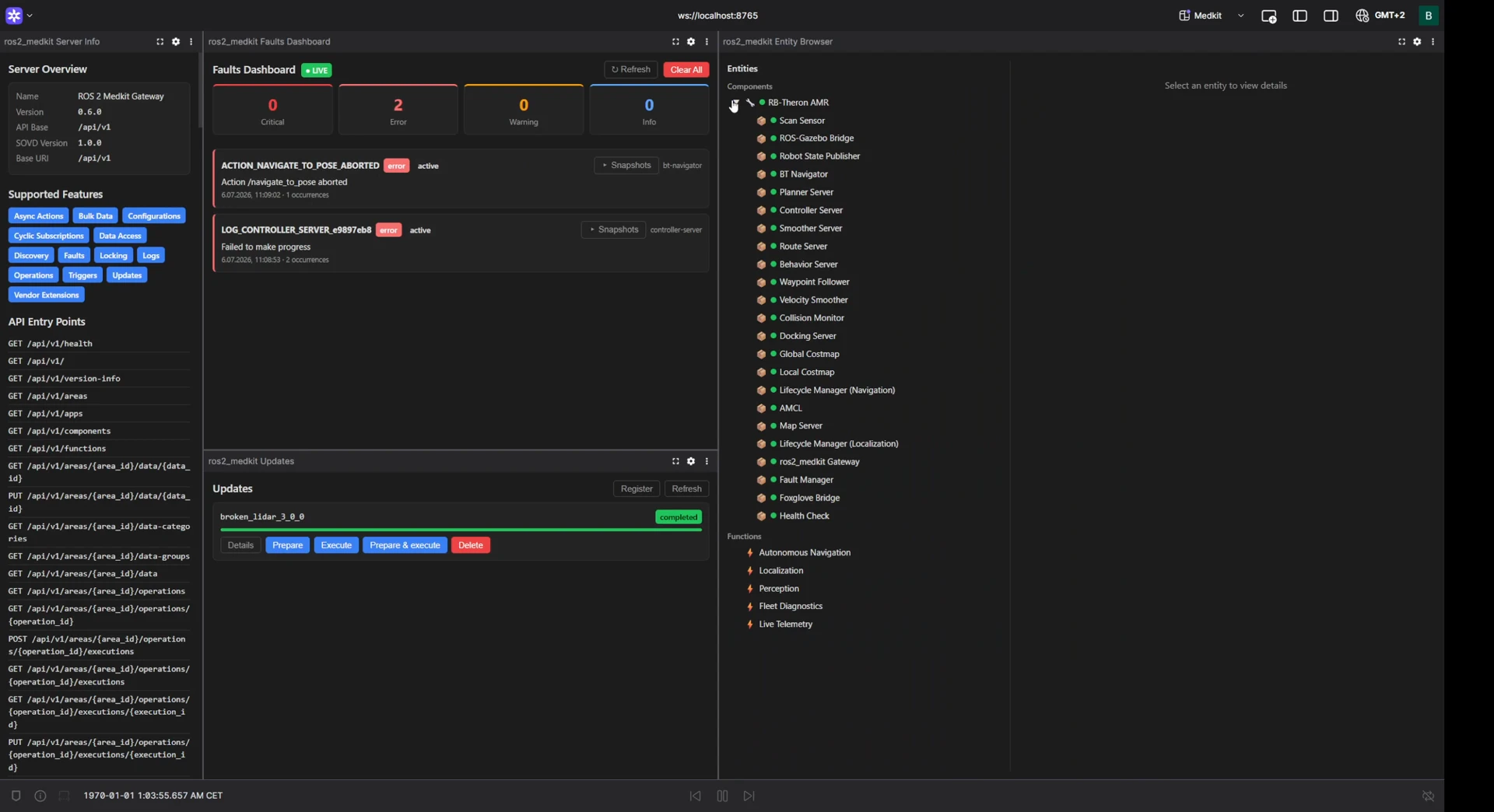Click the cube icon beside BT Navigator
The image size is (1494, 812).
pos(761,174)
